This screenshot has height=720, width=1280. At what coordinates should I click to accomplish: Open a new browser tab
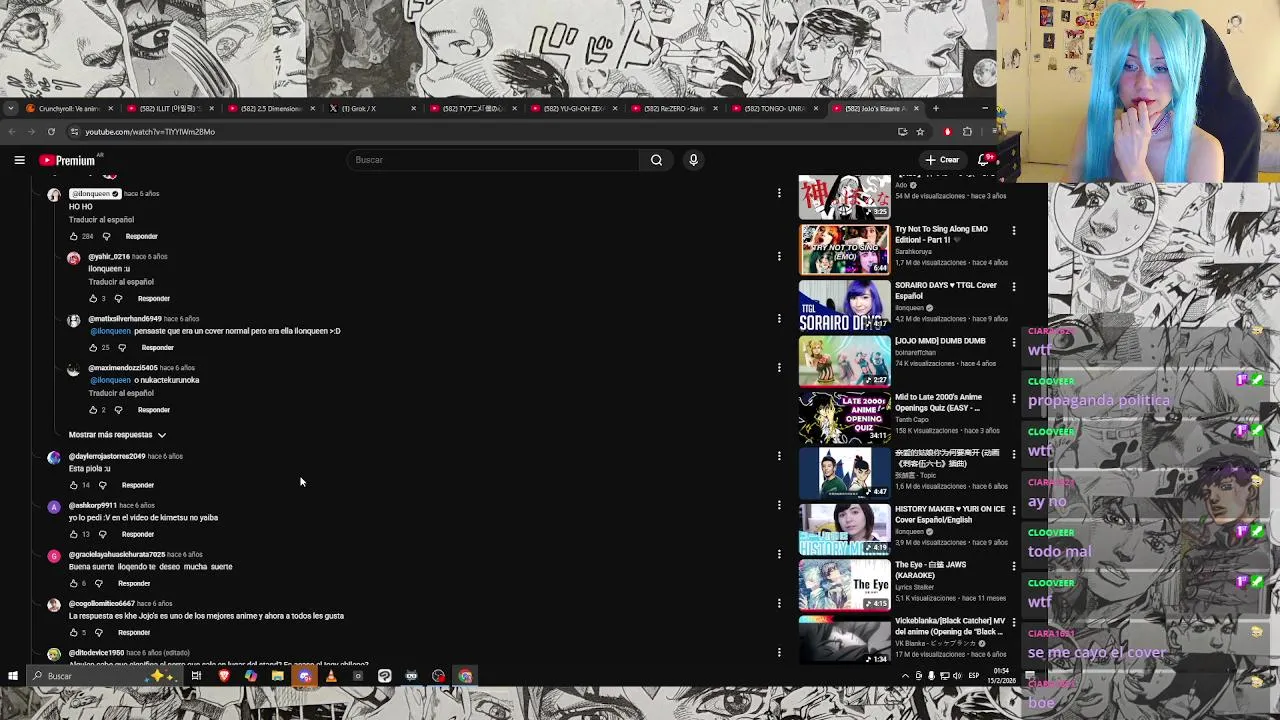pyautogui.click(x=935, y=108)
